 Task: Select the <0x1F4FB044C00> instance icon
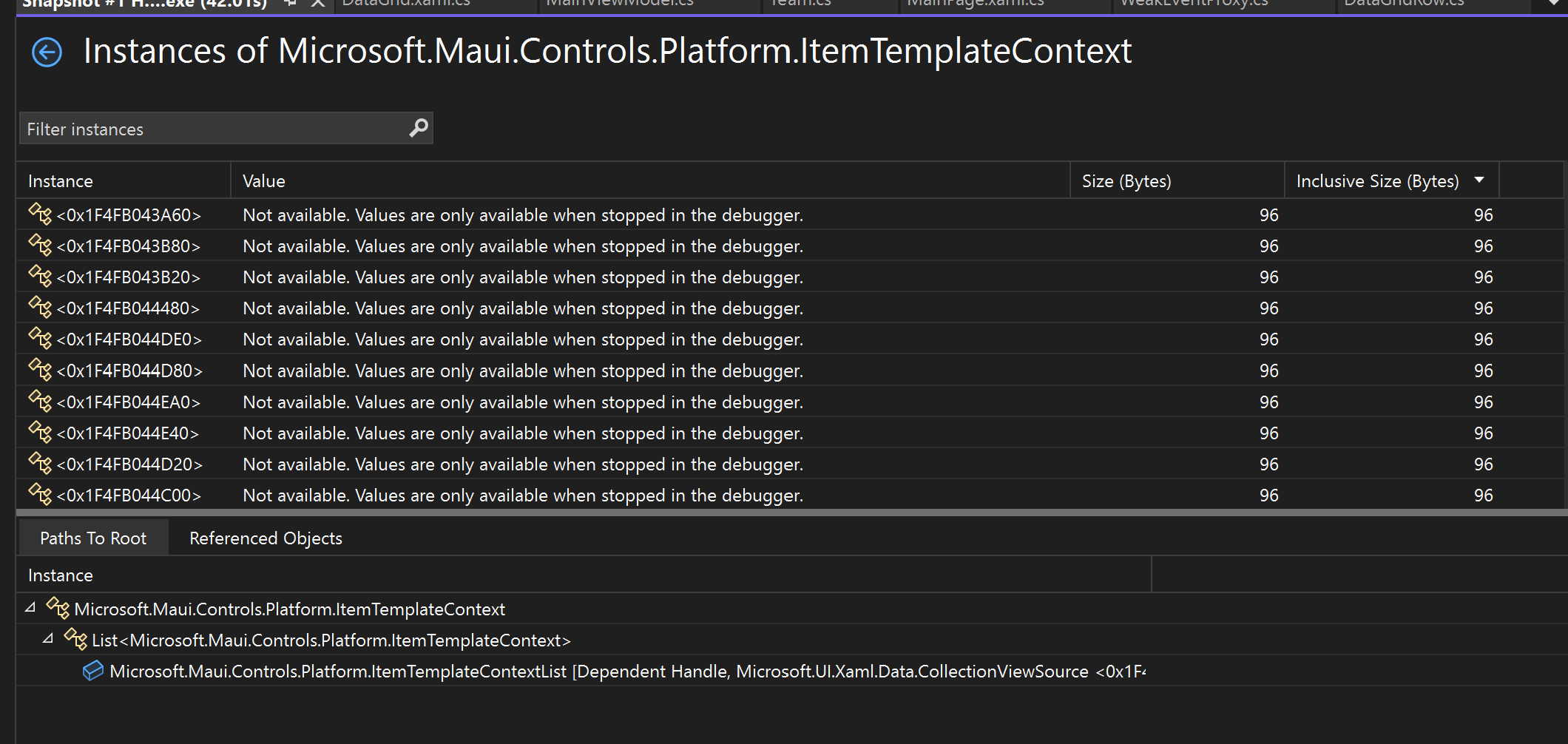tap(40, 494)
